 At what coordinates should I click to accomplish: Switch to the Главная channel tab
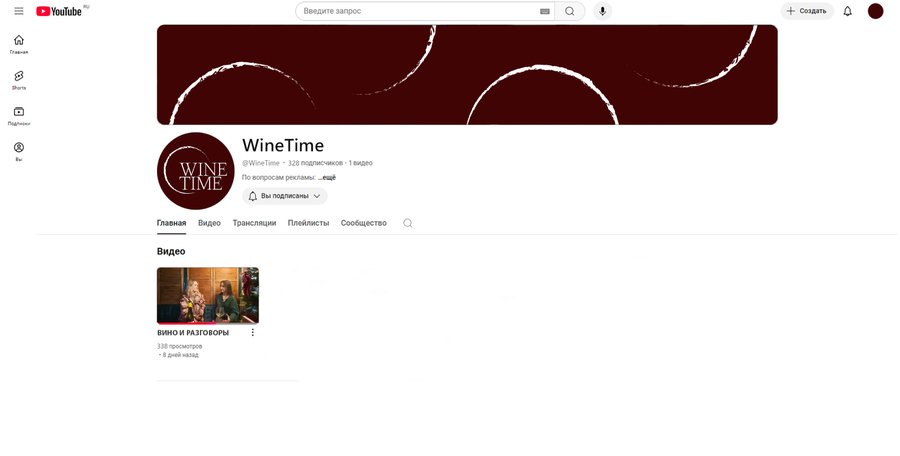tap(171, 223)
